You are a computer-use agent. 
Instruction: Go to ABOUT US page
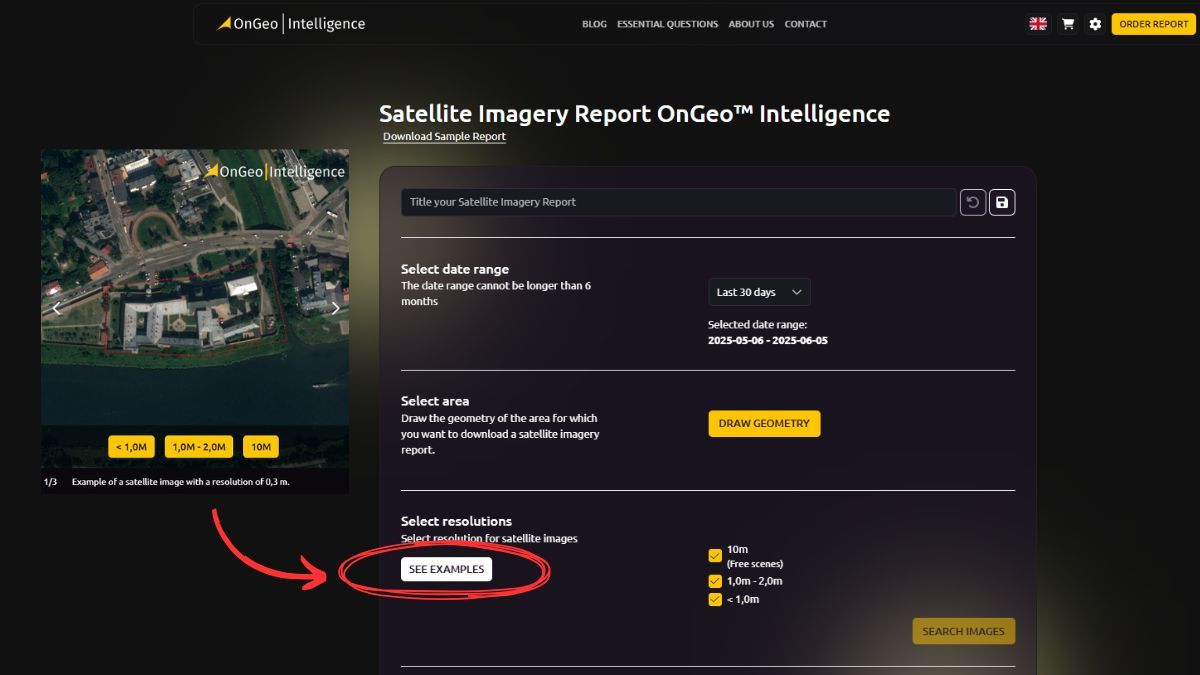(751, 24)
